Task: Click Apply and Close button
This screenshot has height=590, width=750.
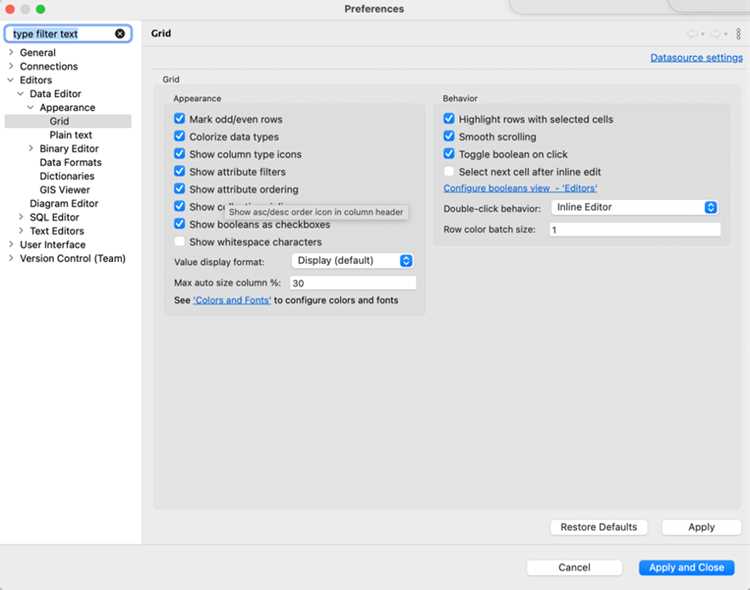Action: click(x=686, y=568)
